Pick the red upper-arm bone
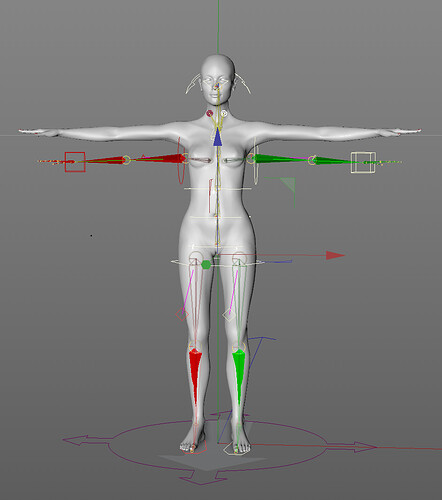The image size is (442, 500). [x=161, y=159]
